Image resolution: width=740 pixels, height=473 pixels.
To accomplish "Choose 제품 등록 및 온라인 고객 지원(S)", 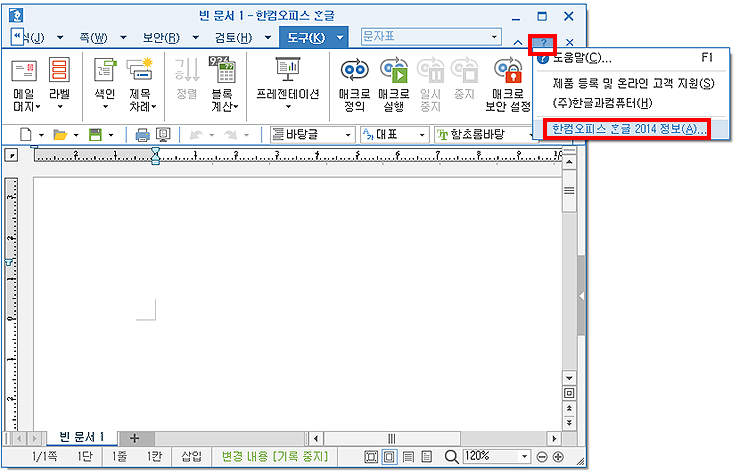I will point(632,84).
